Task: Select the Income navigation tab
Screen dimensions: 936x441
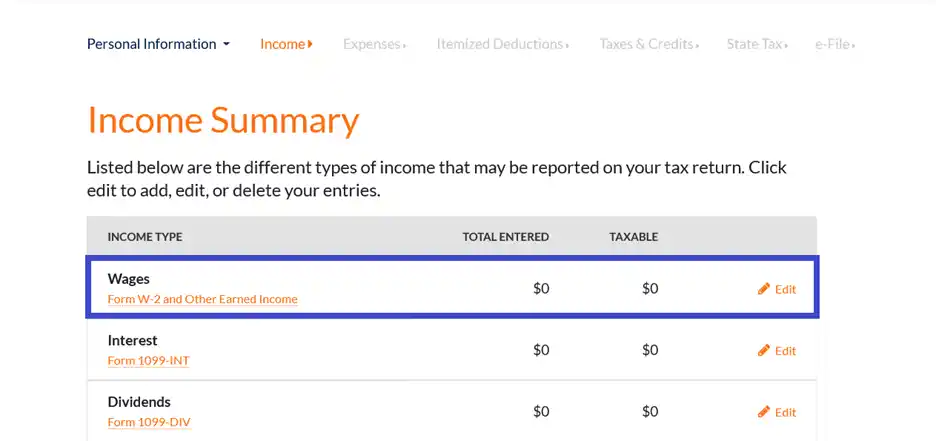Action: [x=286, y=44]
